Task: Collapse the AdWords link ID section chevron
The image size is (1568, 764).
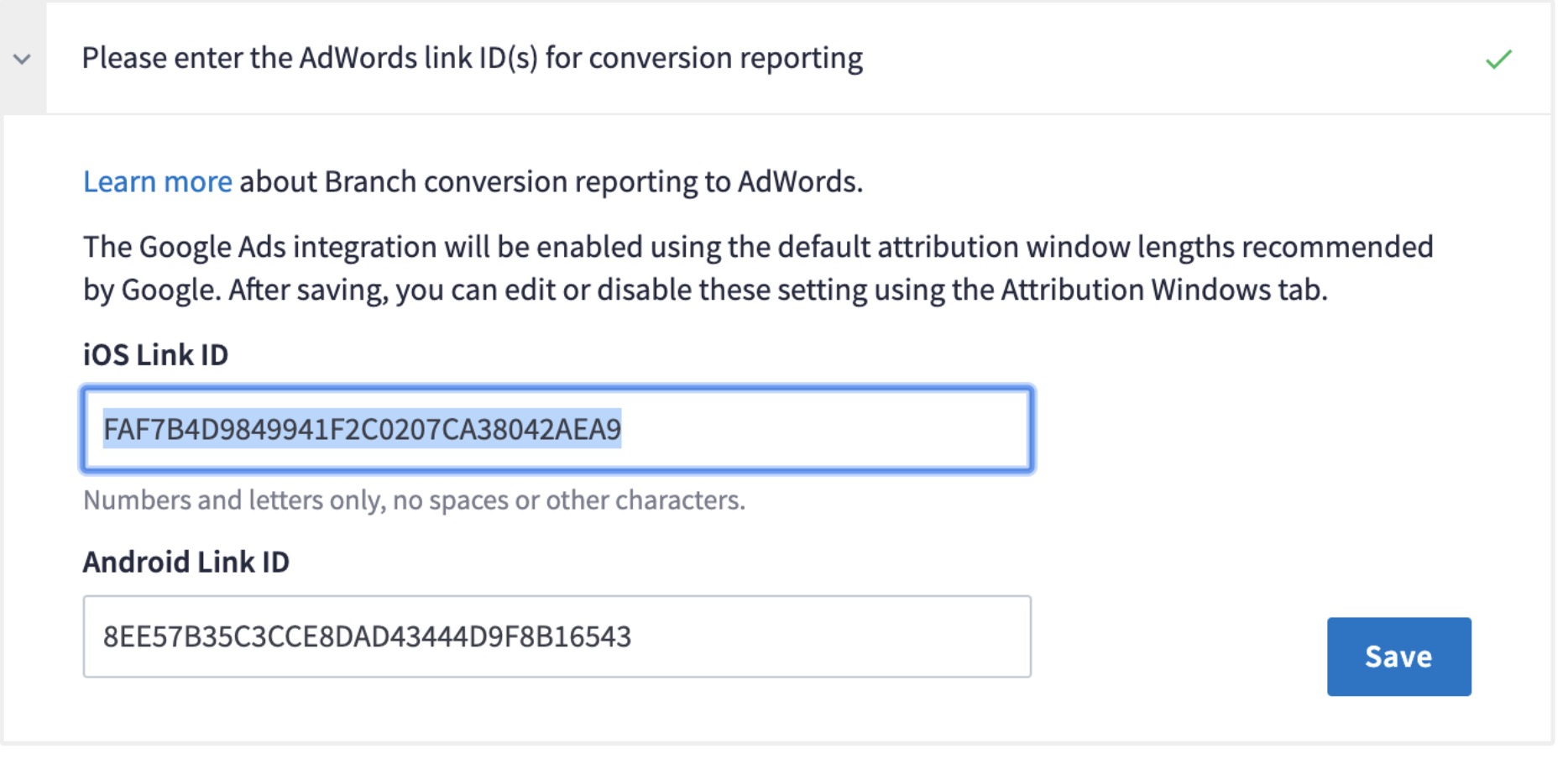Action: (x=23, y=59)
